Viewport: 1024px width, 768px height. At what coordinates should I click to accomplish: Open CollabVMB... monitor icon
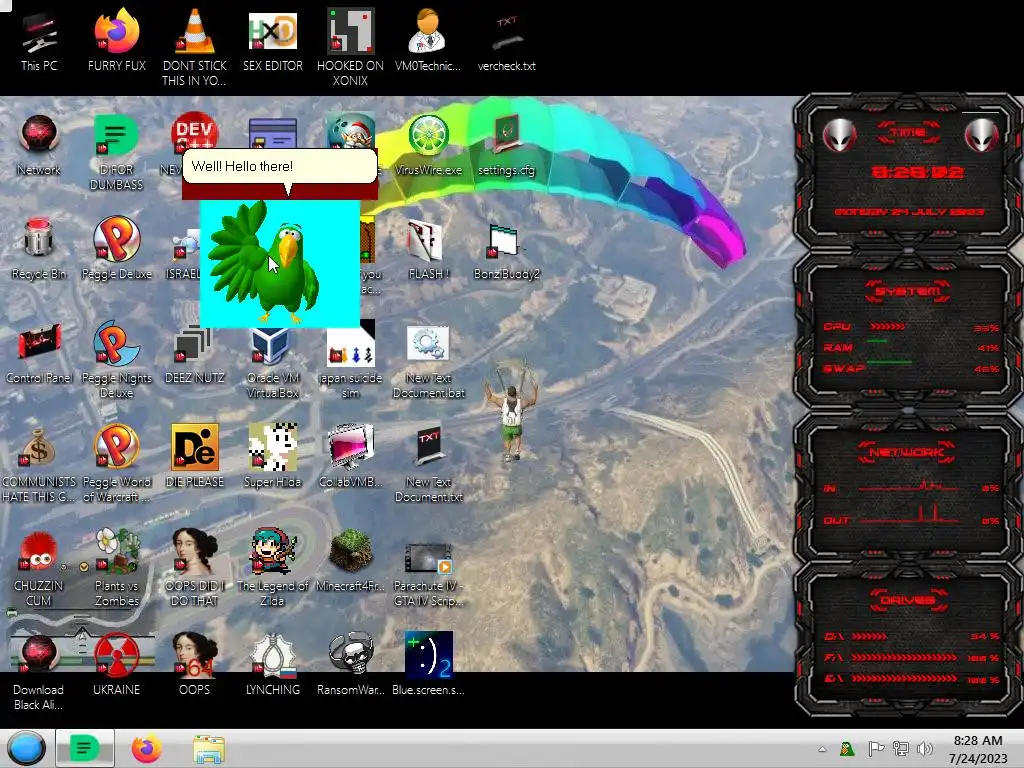point(350,456)
